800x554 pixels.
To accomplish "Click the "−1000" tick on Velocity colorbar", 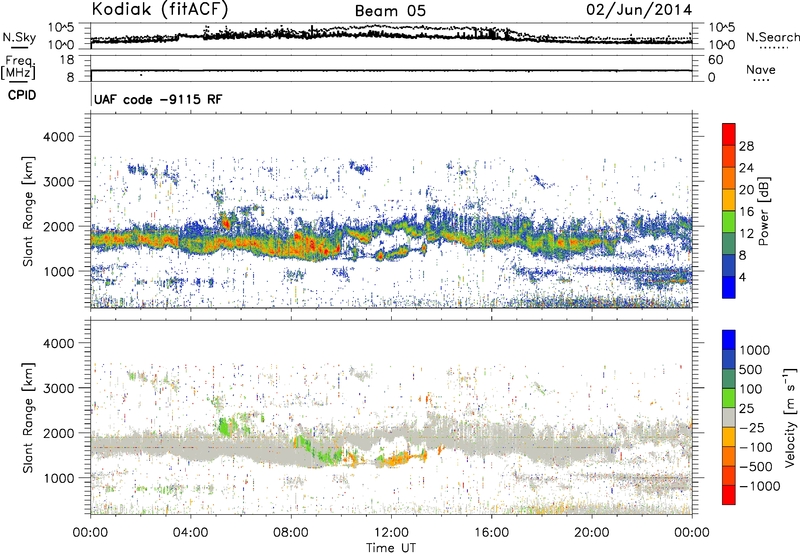I will click(760, 486).
